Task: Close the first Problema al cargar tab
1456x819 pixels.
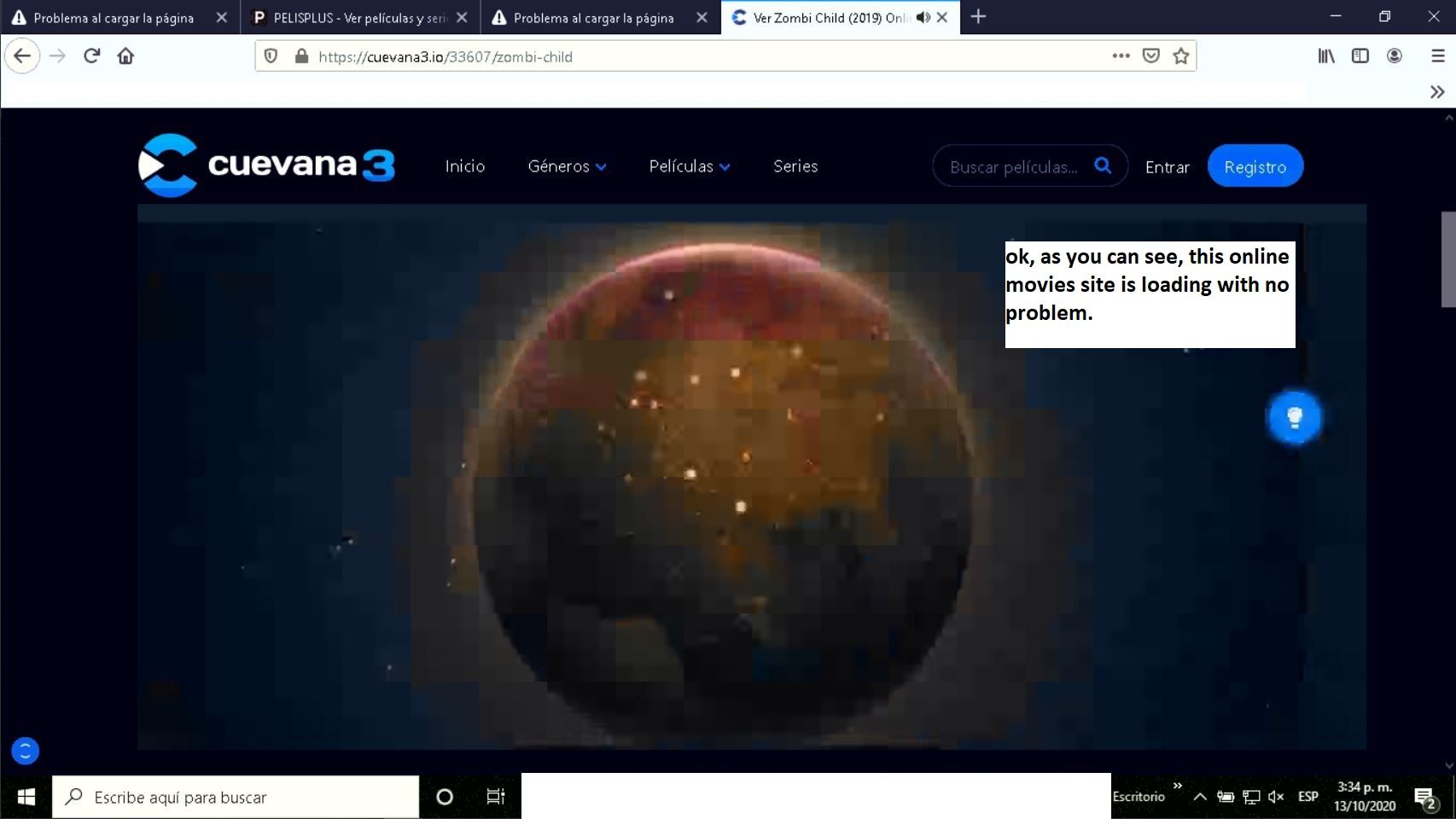Action: click(222, 17)
